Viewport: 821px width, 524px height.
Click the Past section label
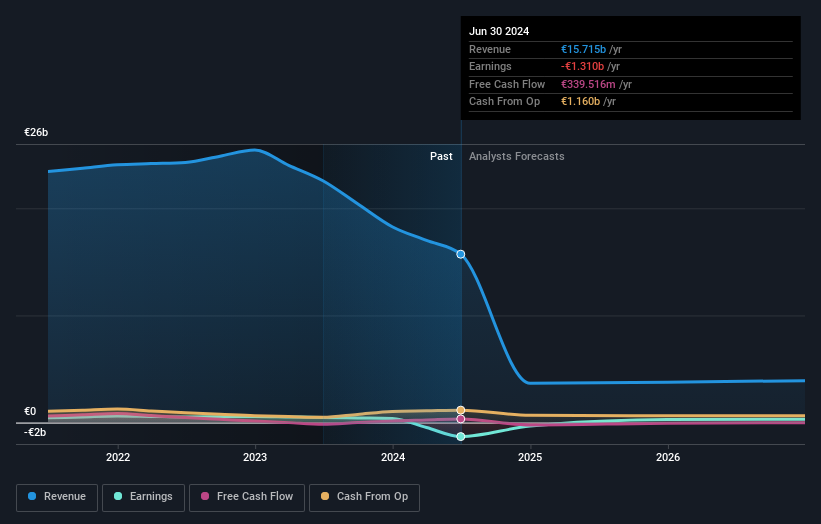click(x=441, y=157)
